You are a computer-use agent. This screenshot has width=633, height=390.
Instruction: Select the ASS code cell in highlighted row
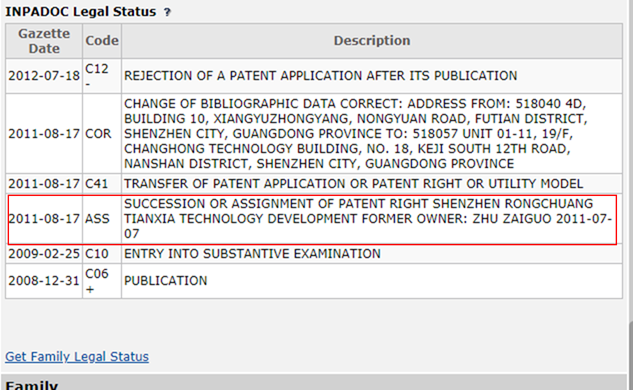tap(97, 219)
